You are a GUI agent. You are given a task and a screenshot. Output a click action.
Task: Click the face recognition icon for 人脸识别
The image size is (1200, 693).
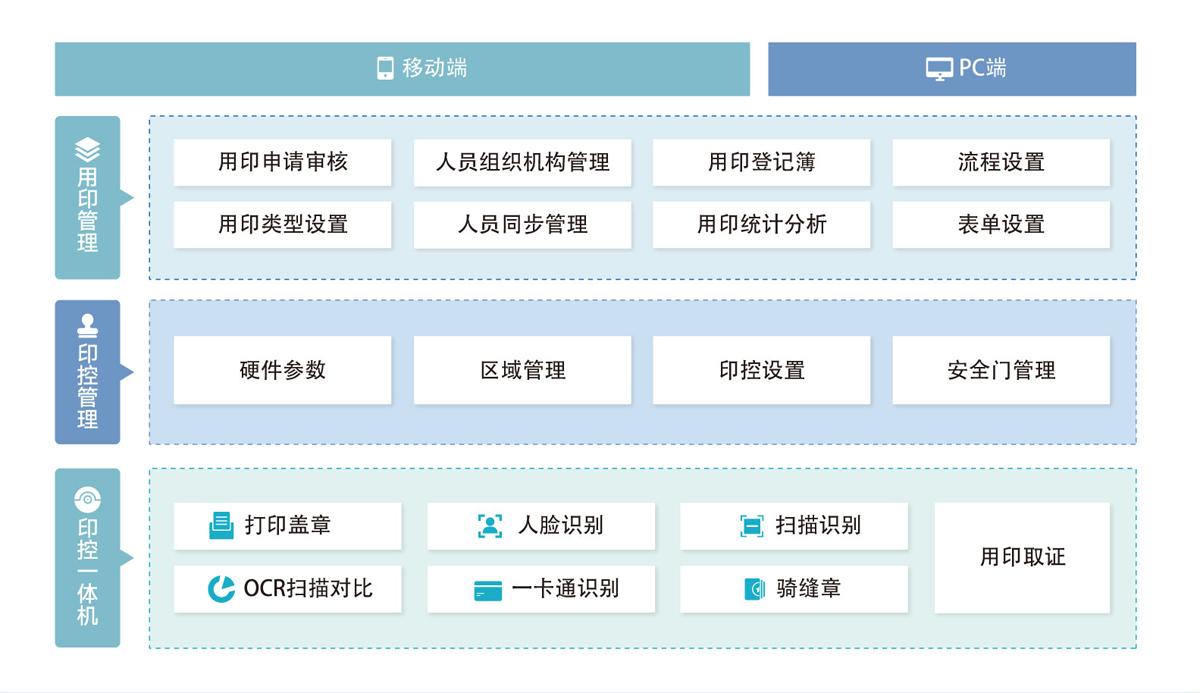(489, 526)
